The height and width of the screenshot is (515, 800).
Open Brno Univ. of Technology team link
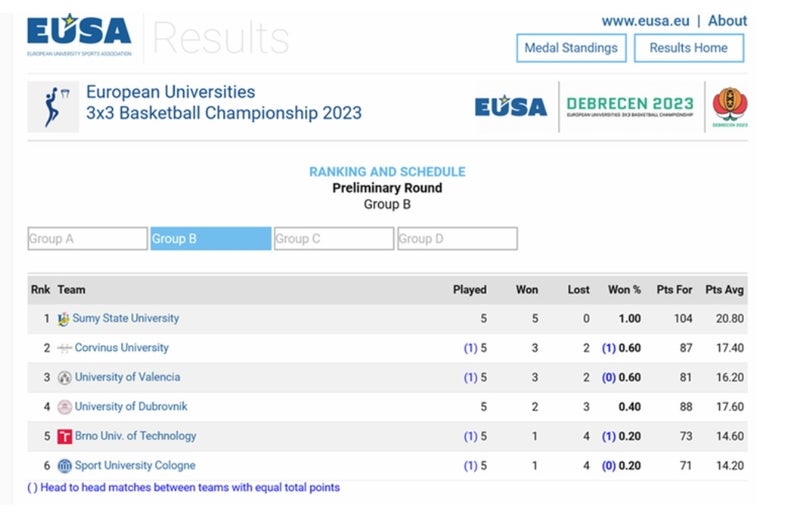[x=135, y=436]
